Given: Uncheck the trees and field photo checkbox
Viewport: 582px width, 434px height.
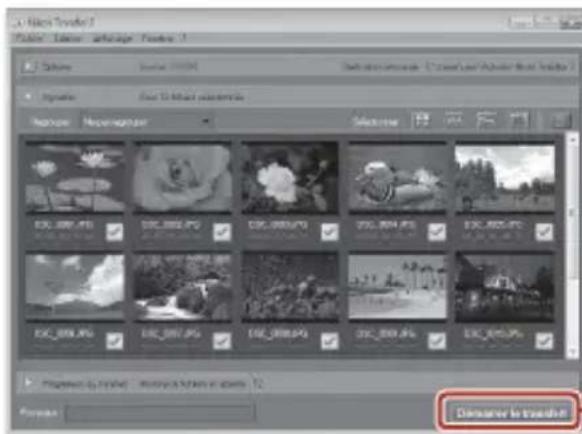Looking at the screenshot, I should pos(544,232).
